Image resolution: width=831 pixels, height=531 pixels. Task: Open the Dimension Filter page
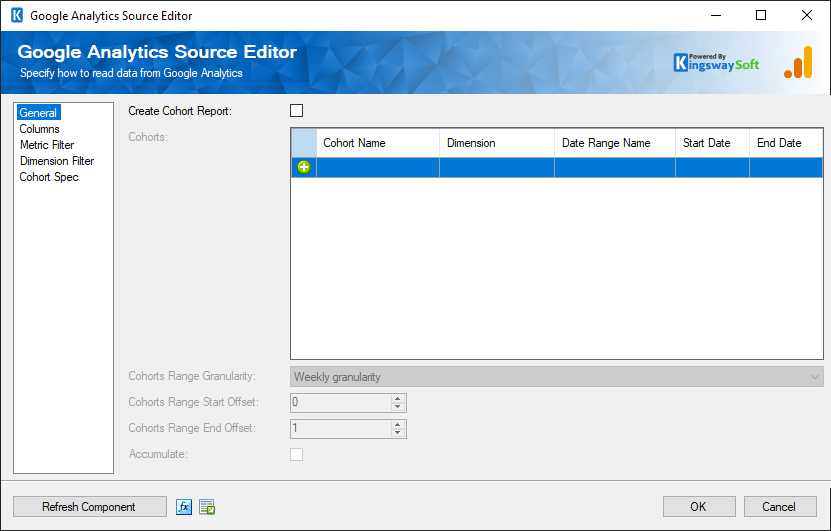tap(57, 161)
